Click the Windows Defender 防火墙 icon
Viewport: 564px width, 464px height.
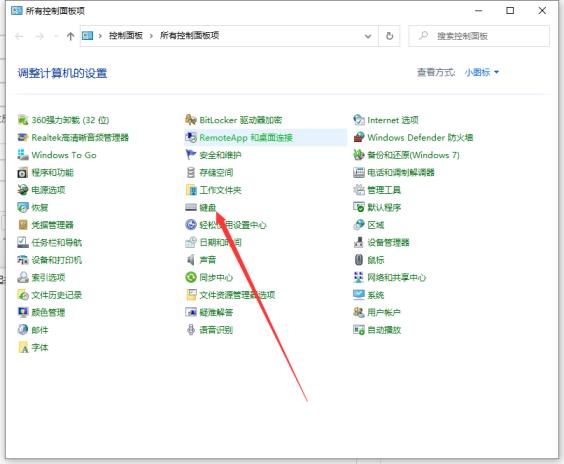[x=359, y=137]
